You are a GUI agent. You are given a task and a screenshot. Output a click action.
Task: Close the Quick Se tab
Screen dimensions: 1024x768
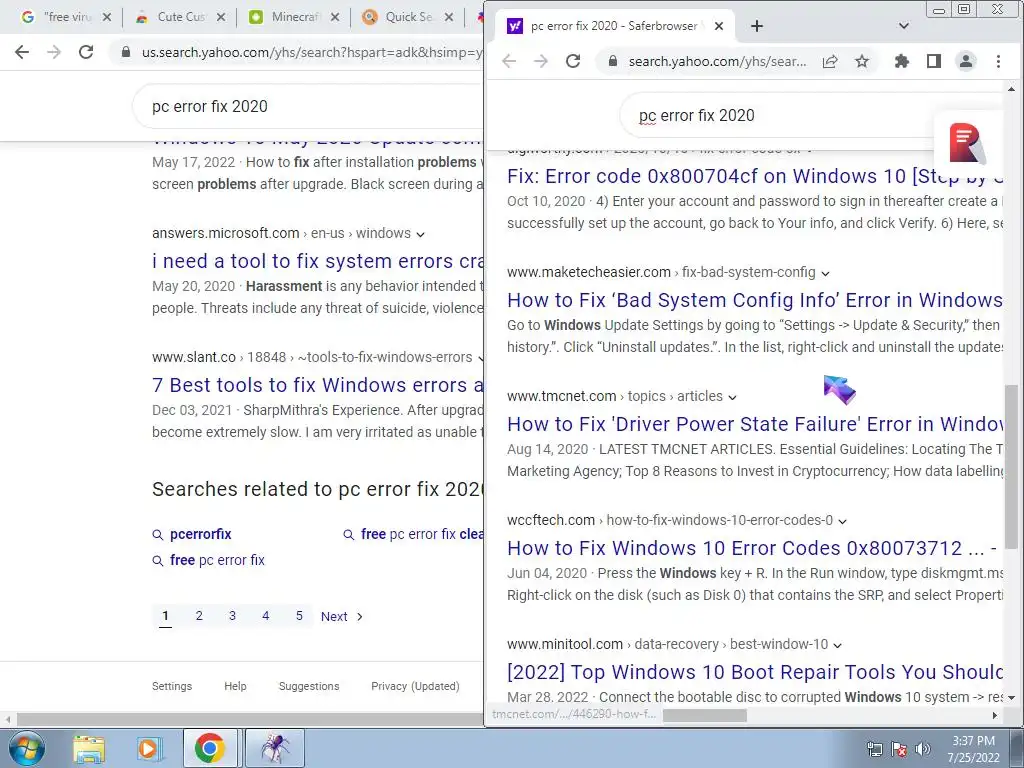click(449, 17)
